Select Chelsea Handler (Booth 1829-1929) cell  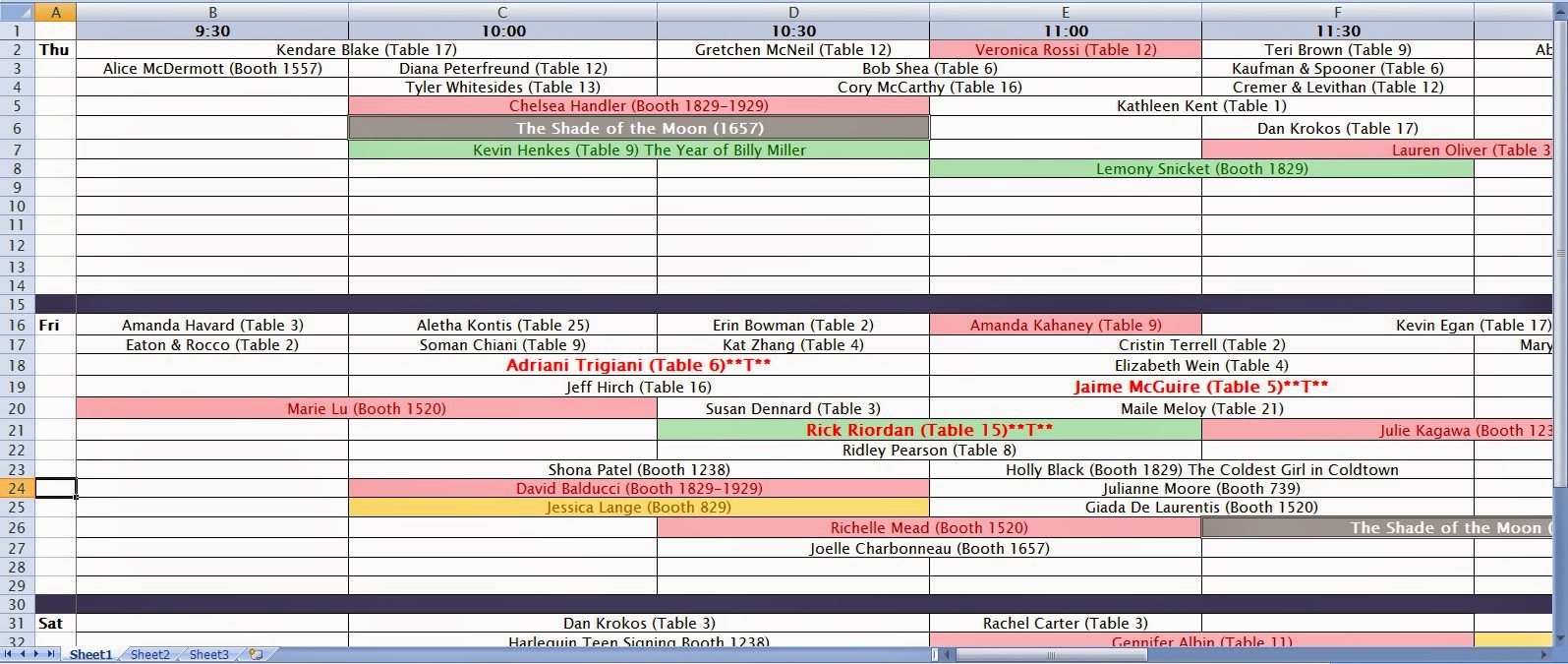(639, 105)
